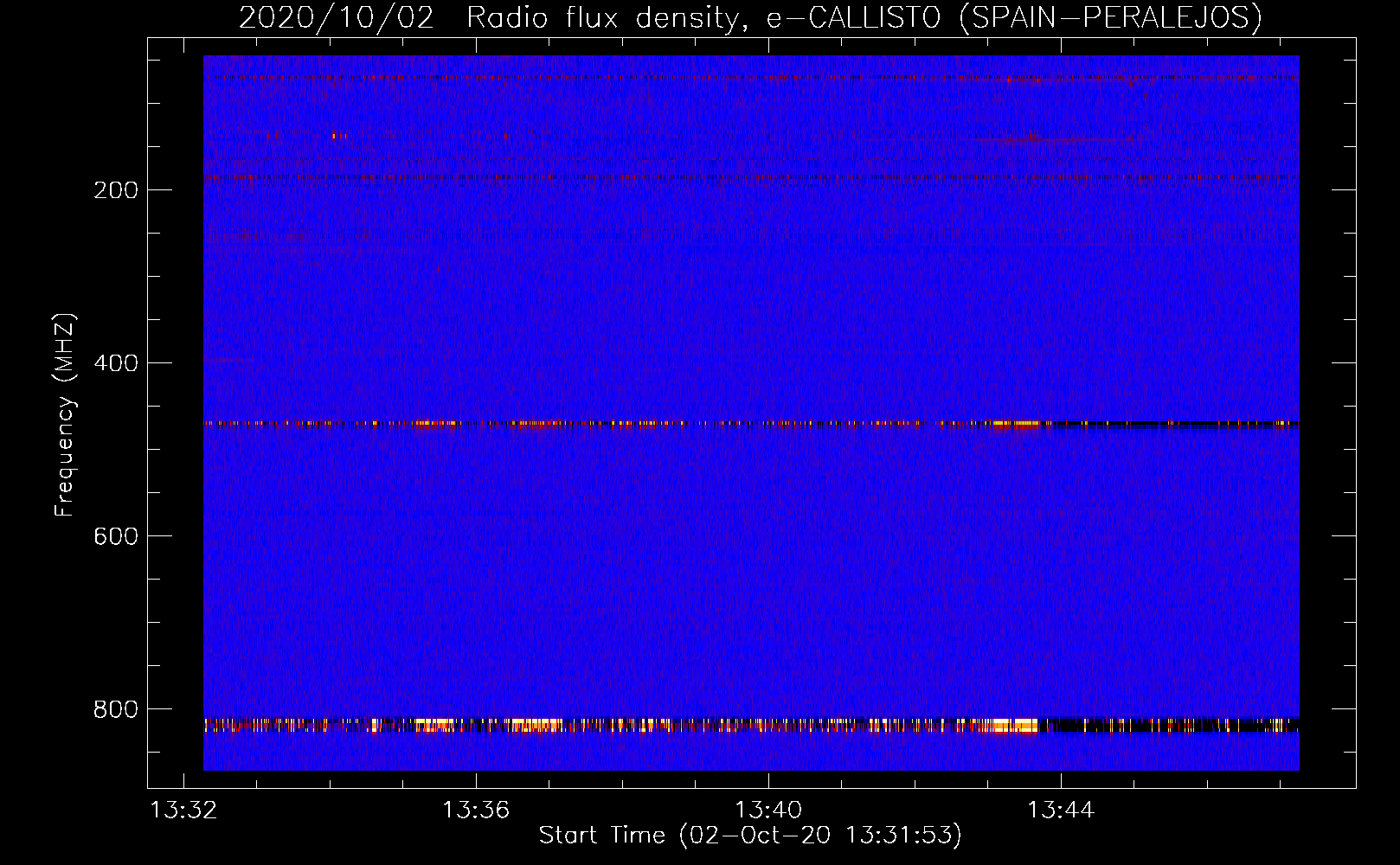Click the 13:36 time axis label

pyautogui.click(x=476, y=811)
